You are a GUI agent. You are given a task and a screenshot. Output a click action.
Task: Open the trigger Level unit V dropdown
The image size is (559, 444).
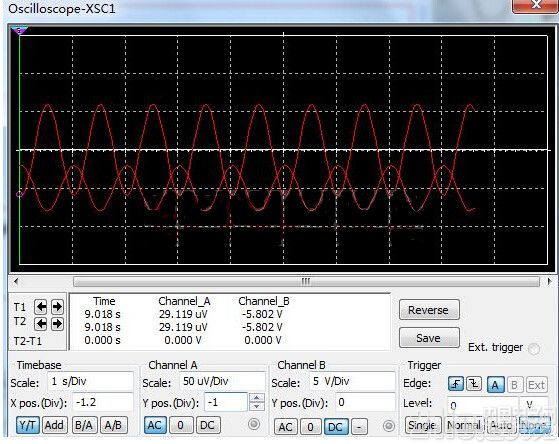533,405
